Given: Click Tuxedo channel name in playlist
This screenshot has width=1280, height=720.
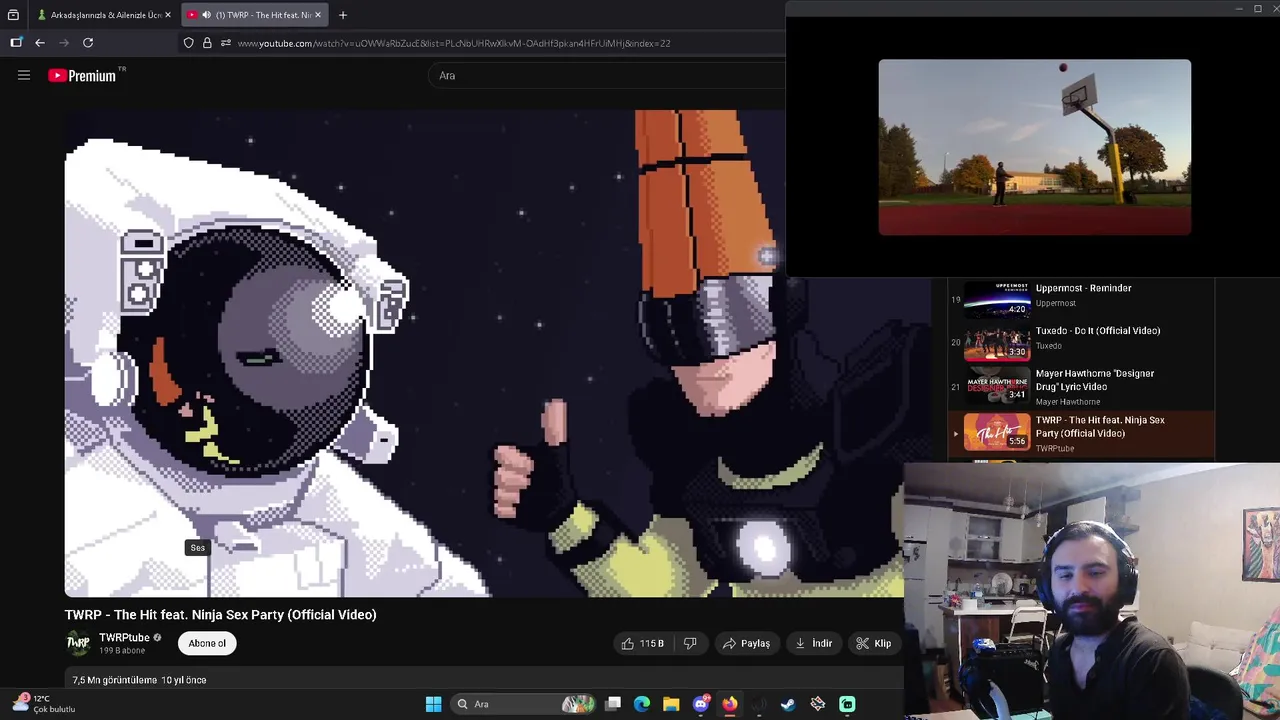Looking at the screenshot, I should (x=1048, y=346).
